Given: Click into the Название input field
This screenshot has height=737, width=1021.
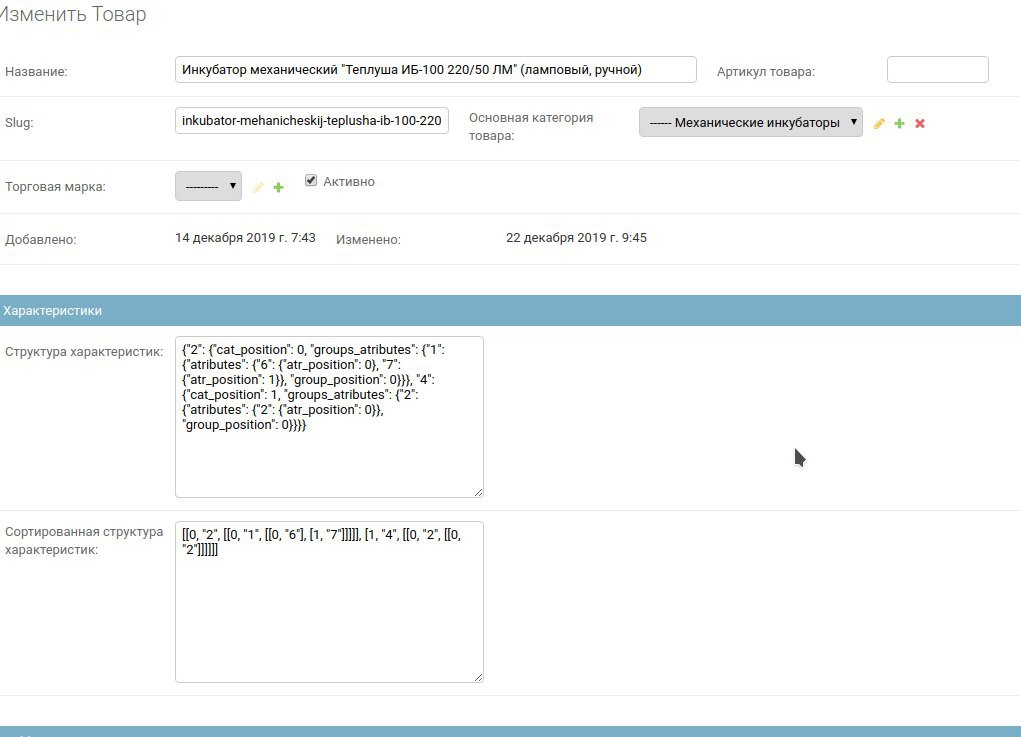Looking at the screenshot, I should pyautogui.click(x=436, y=70).
